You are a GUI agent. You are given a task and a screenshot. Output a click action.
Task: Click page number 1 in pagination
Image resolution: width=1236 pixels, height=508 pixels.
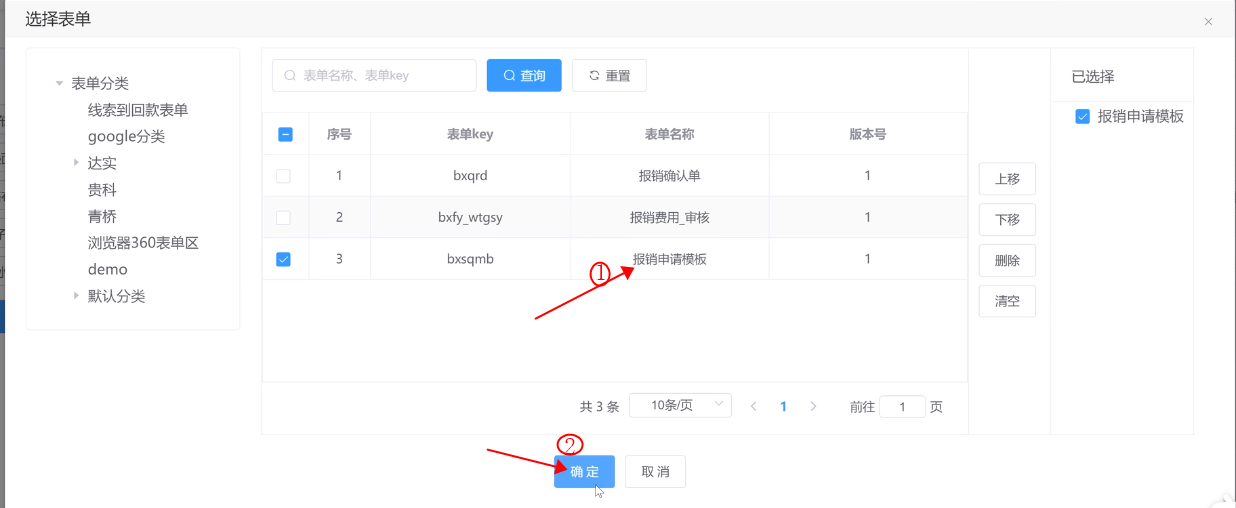pyautogui.click(x=784, y=406)
